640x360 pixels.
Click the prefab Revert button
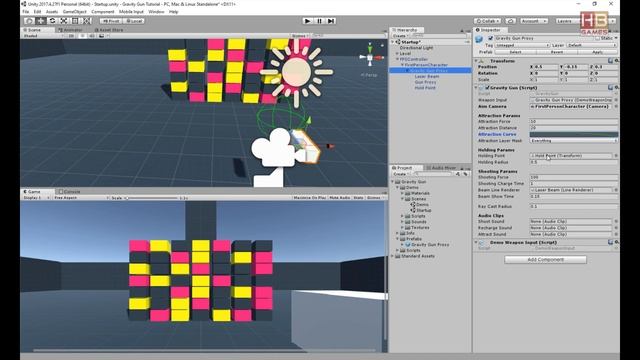556,52
